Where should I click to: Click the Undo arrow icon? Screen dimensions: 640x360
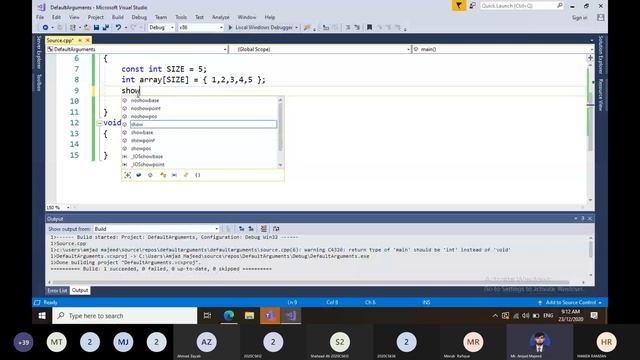point(118,27)
